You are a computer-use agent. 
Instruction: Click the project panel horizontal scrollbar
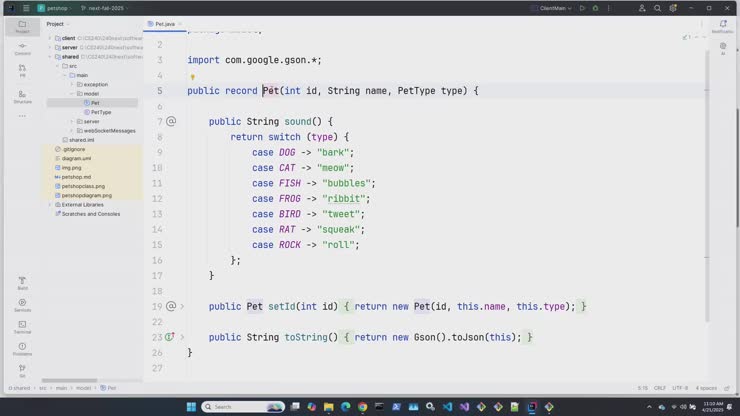(69, 380)
